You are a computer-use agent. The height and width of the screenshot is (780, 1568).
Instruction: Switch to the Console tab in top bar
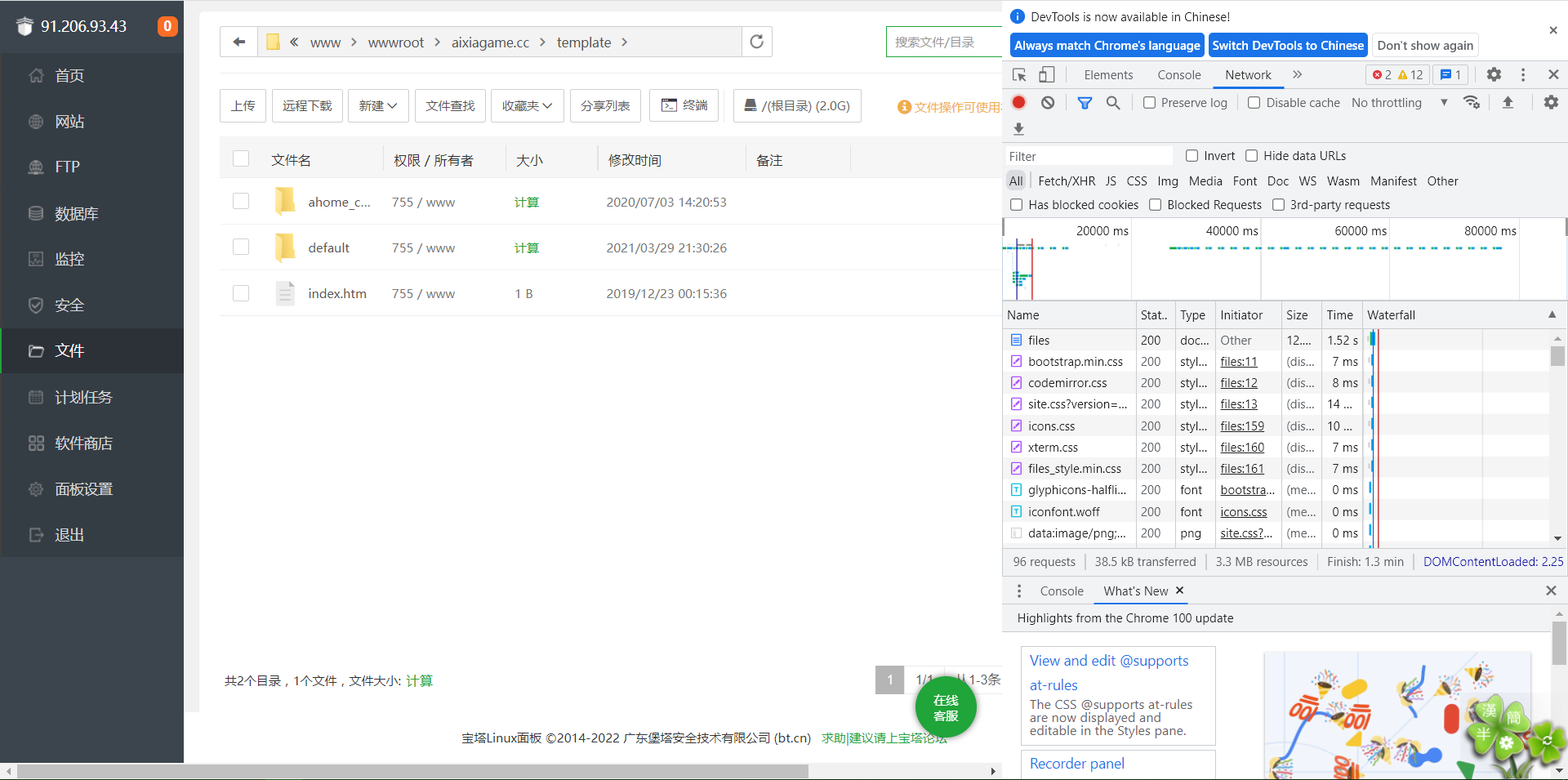1178,74
